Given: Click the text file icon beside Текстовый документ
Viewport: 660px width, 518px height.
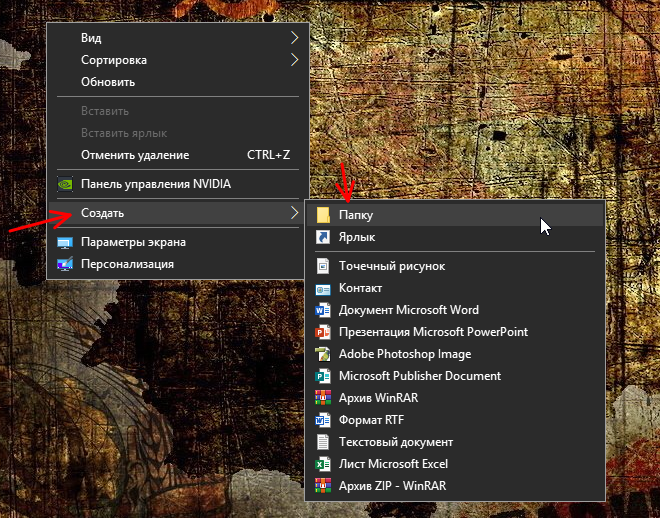Looking at the screenshot, I should click(x=323, y=442).
